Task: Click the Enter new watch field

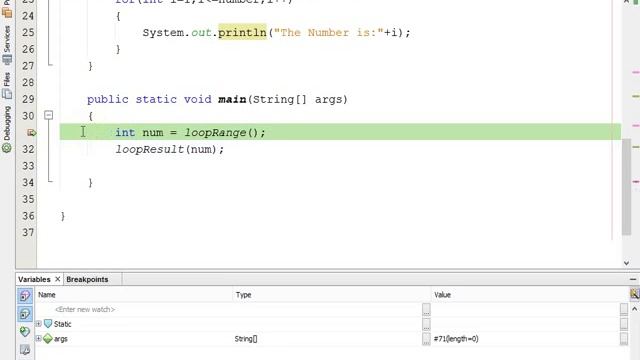Action: point(84,309)
